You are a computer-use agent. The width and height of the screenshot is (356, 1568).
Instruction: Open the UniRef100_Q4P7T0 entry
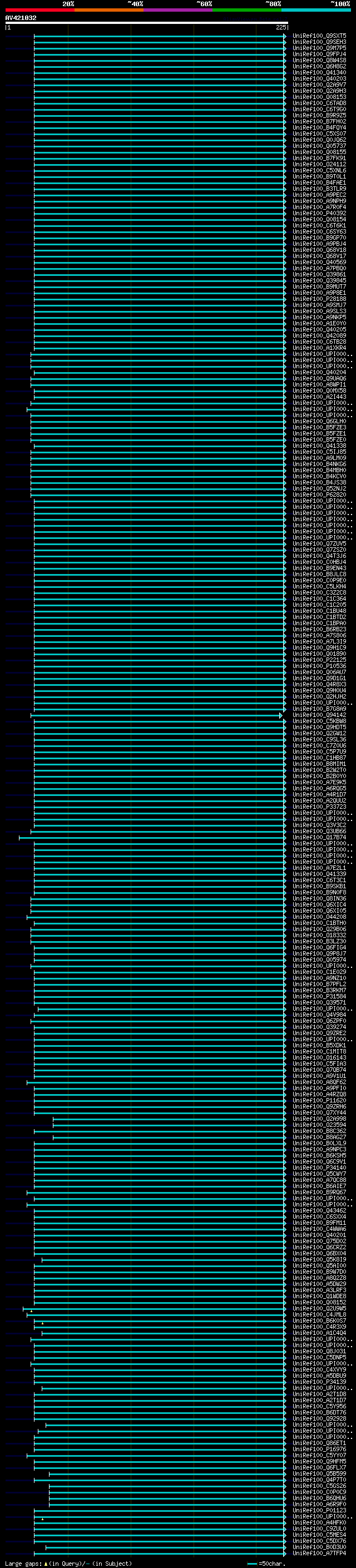pos(319,1480)
